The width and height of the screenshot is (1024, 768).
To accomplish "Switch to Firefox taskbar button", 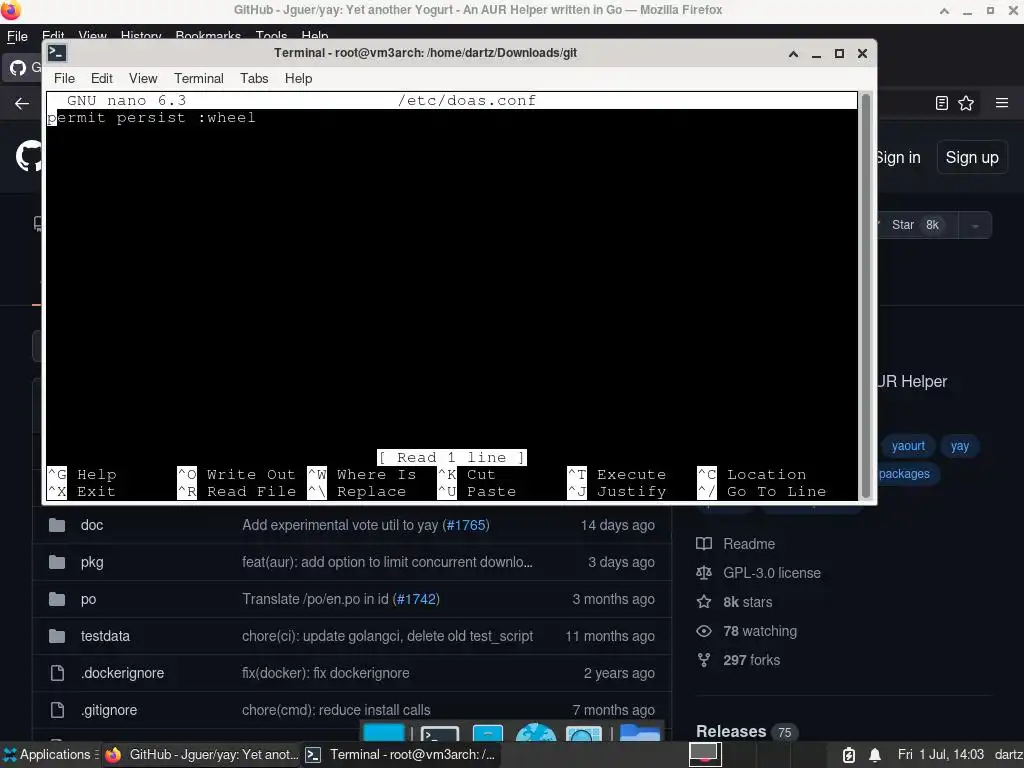I will pyautogui.click(x=202, y=754).
